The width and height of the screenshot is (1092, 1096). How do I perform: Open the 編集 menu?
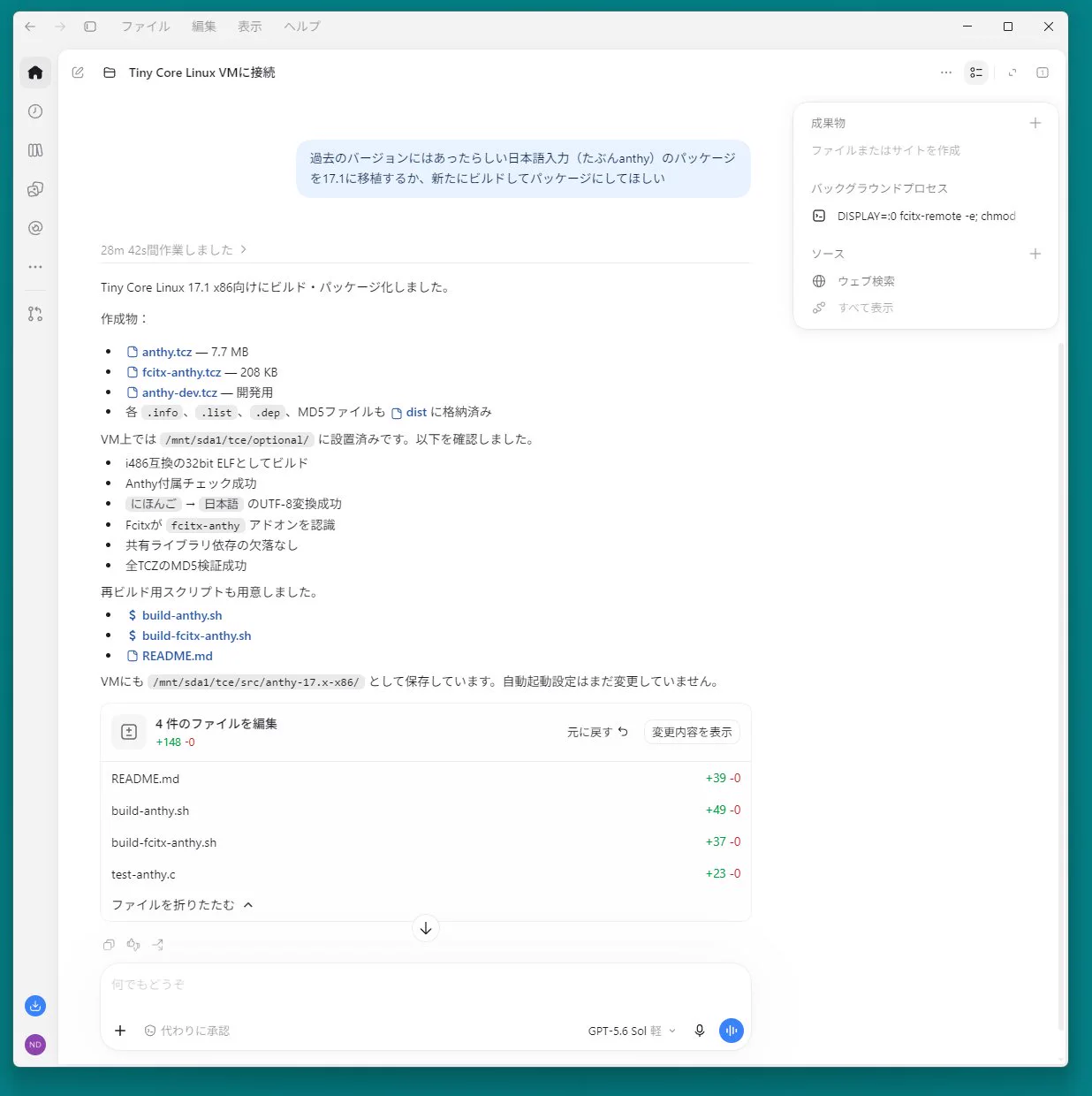coord(204,27)
